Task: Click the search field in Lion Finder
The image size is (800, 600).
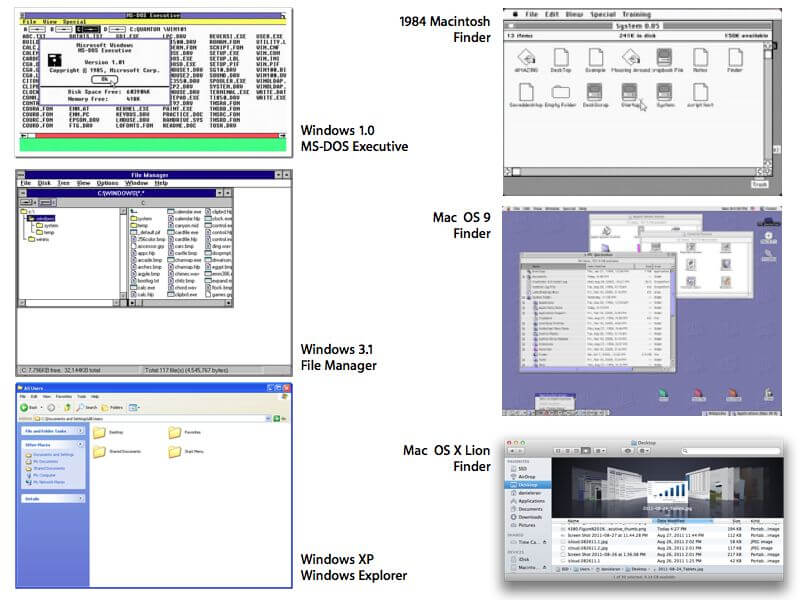Action: [x=730, y=451]
